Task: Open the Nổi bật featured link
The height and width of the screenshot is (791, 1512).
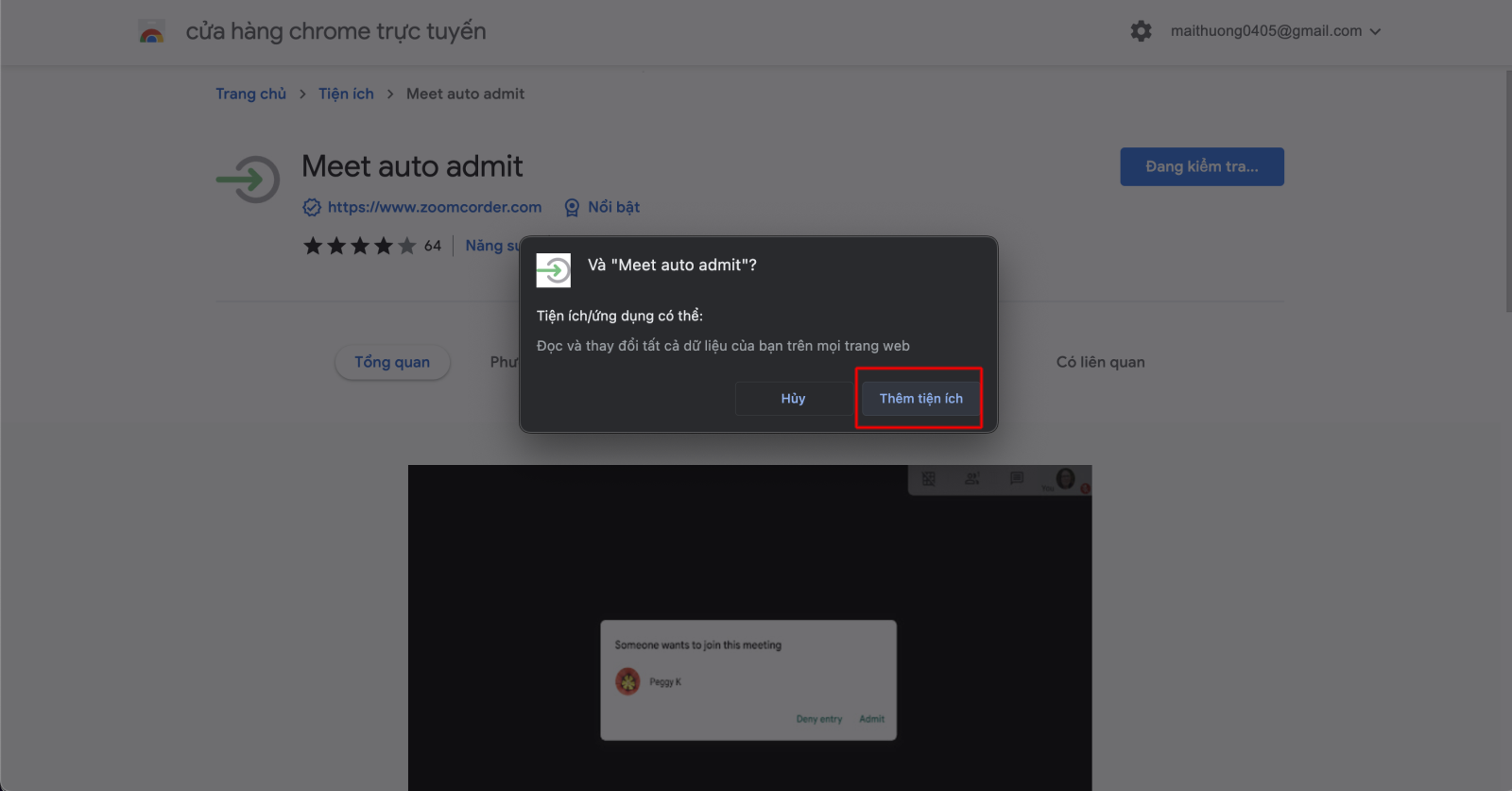Action: tap(613, 207)
